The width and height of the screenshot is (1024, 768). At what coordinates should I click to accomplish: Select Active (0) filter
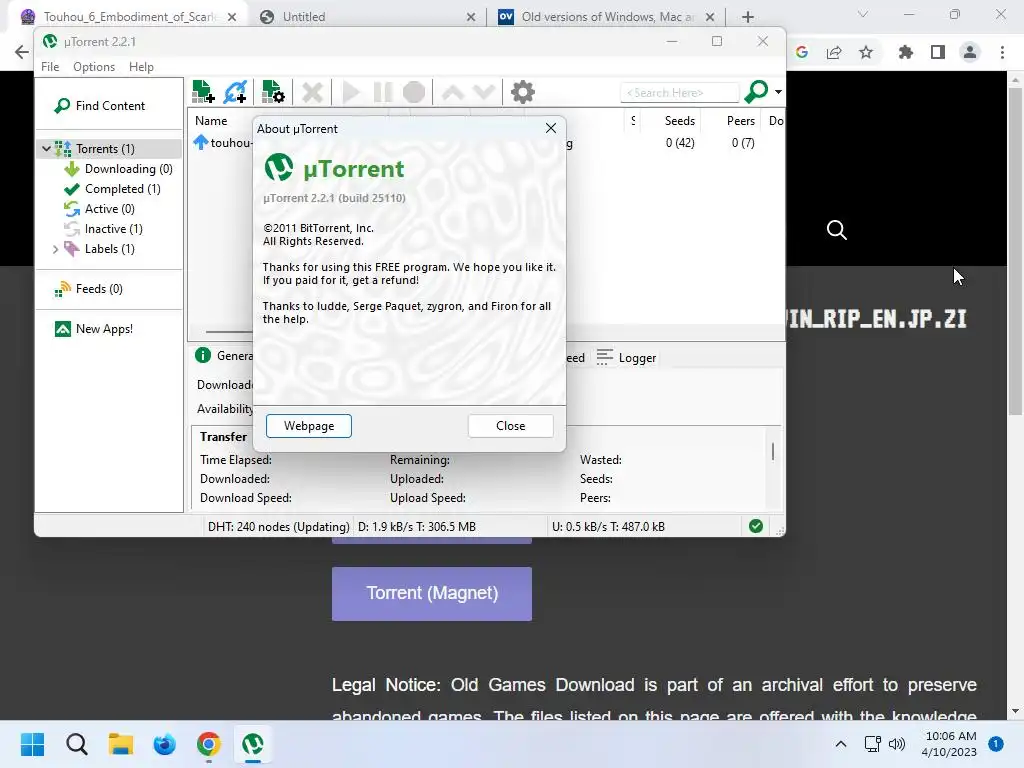tap(99, 209)
